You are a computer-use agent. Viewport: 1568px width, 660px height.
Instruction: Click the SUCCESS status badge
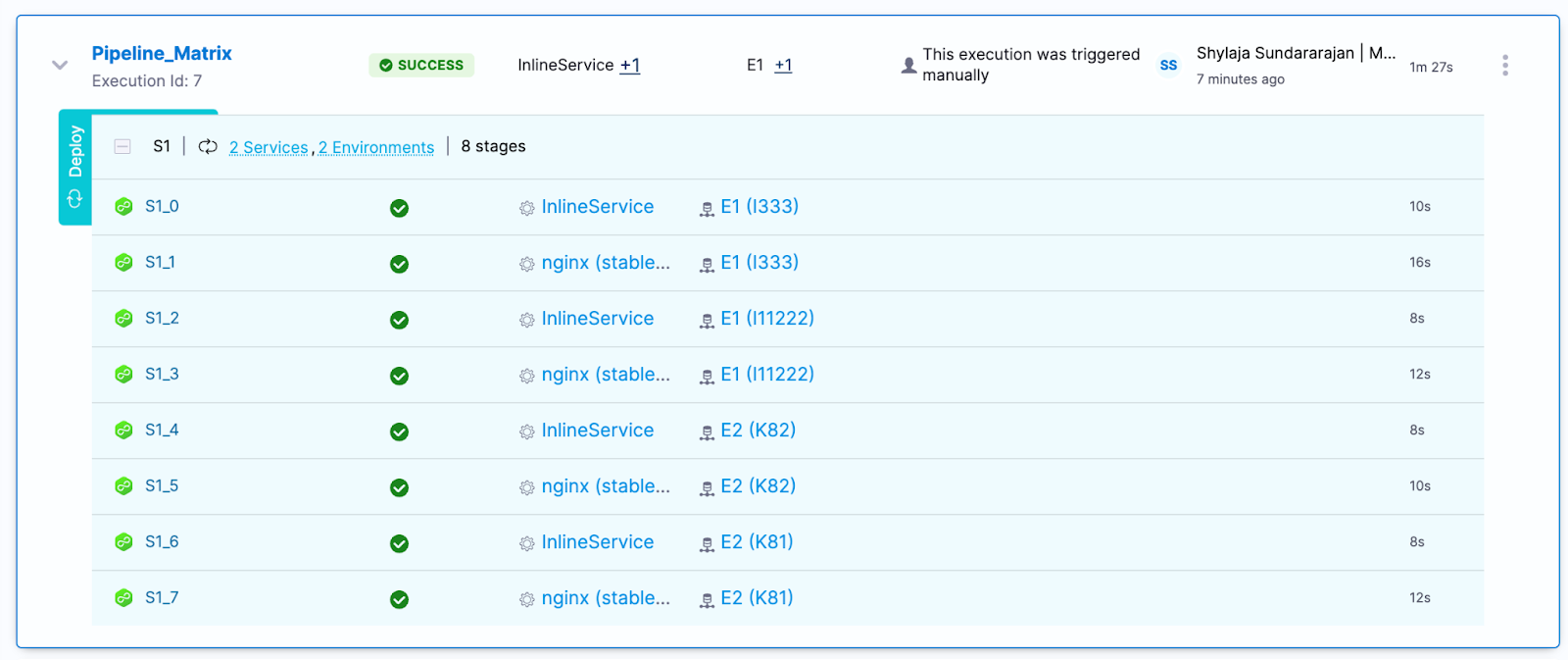point(421,66)
